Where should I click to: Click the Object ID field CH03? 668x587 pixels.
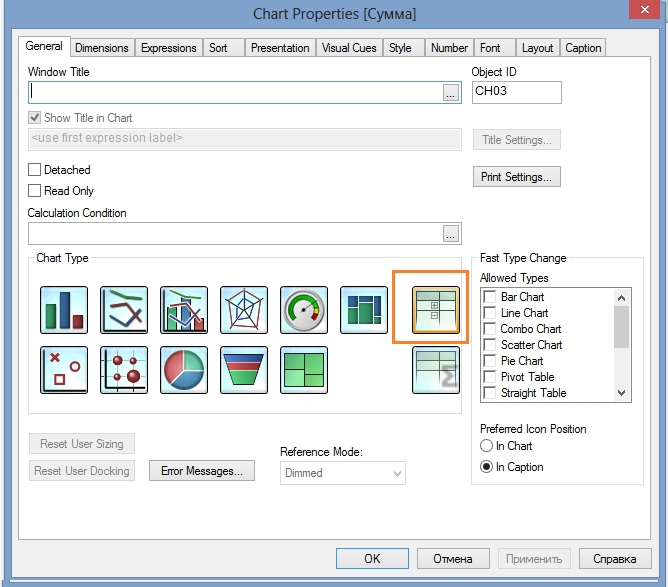click(517, 92)
